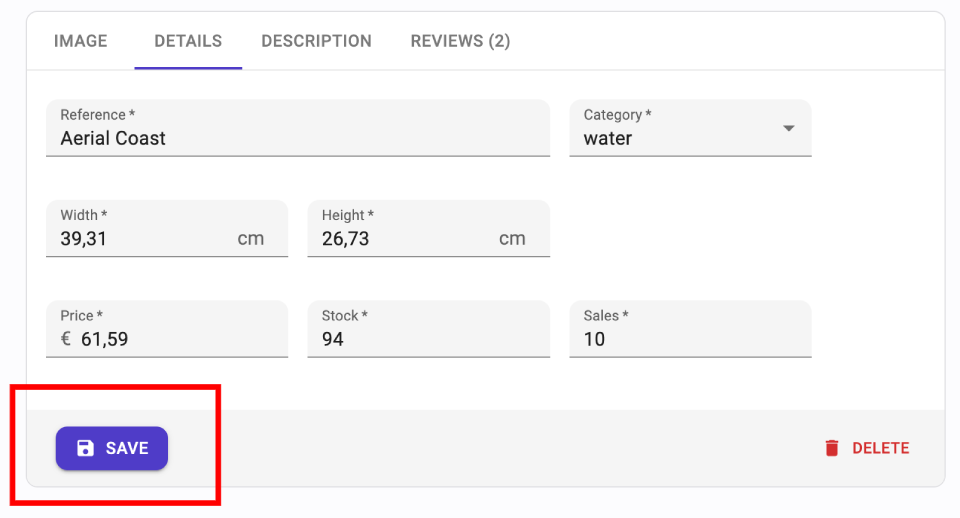Open the Category select showing water
This screenshot has height=518, width=960.
(x=680, y=138)
